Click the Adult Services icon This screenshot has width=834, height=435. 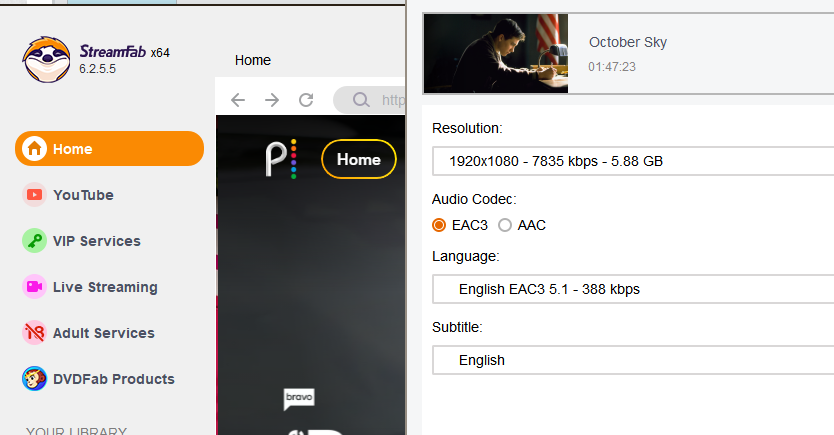tap(35, 333)
